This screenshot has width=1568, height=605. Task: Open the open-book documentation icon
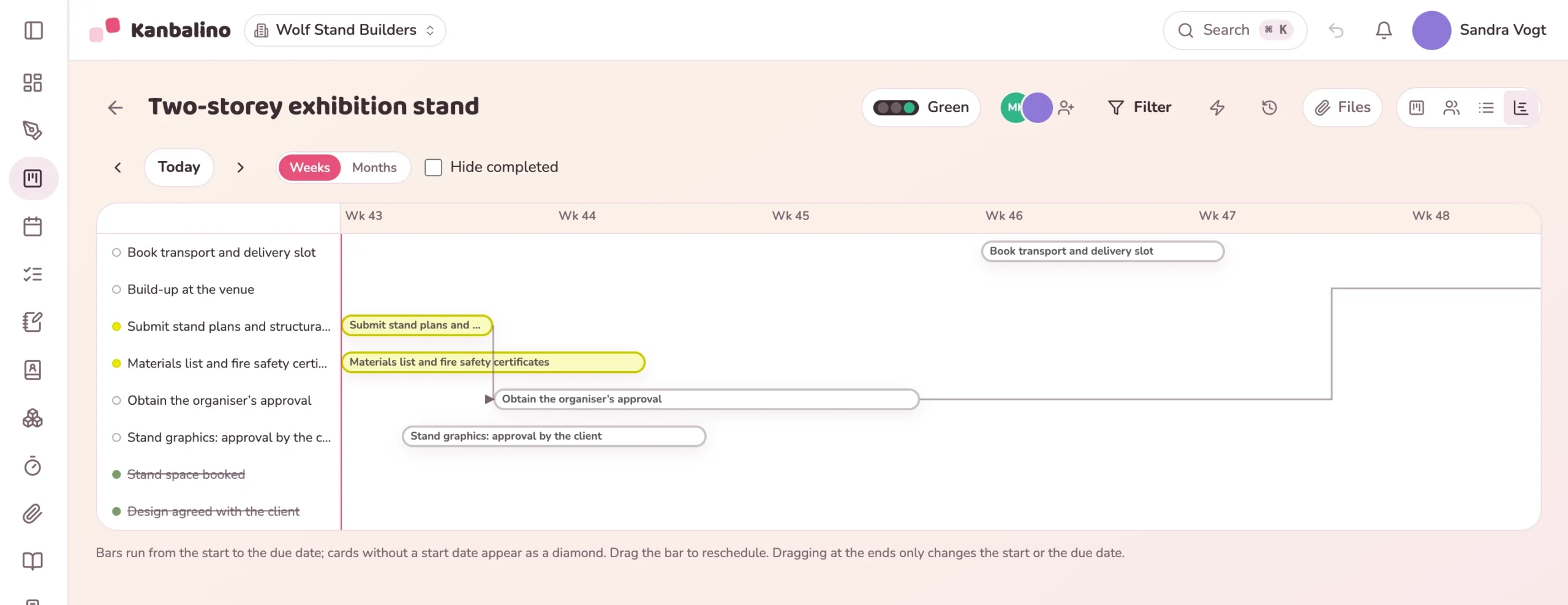point(32,561)
